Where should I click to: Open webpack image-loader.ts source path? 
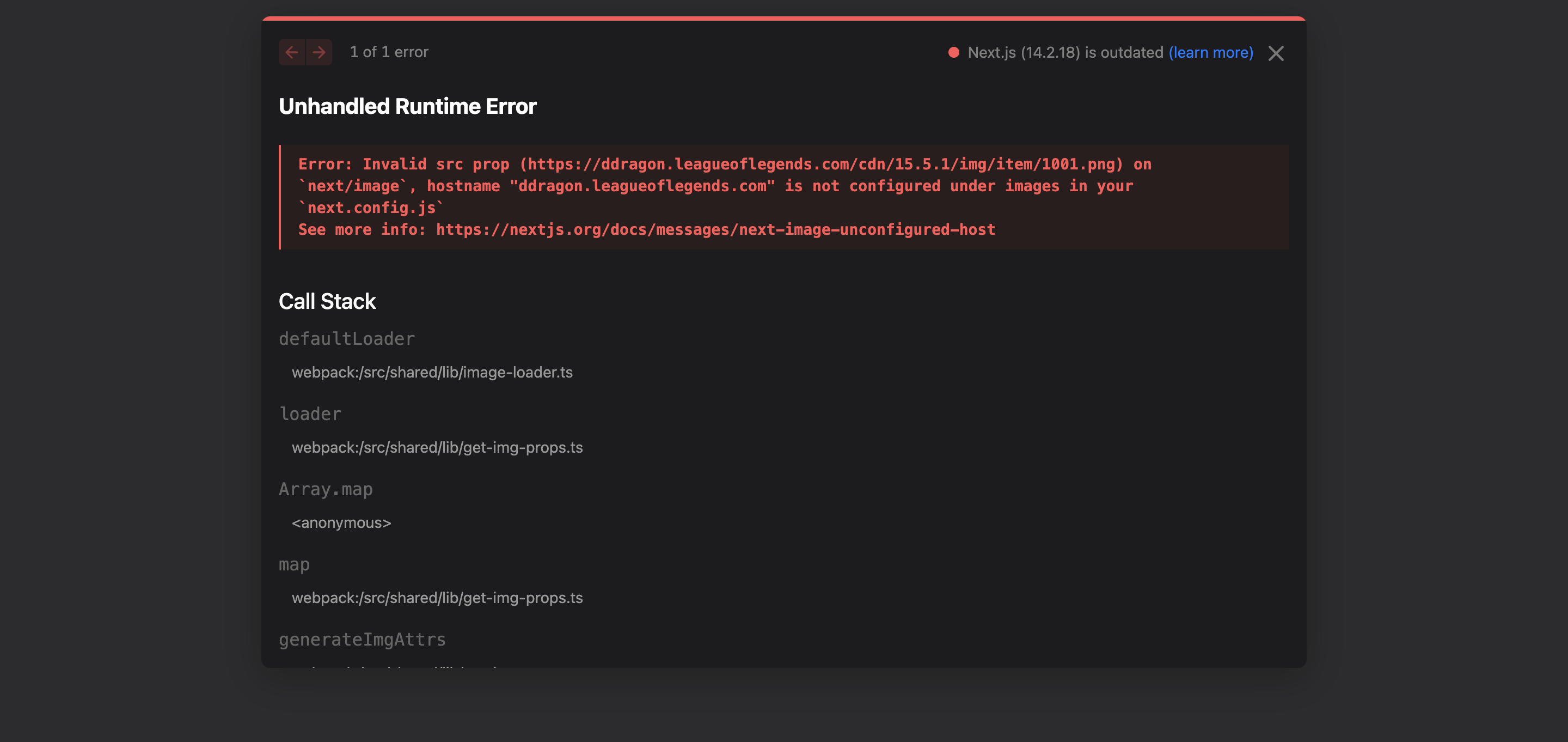tap(432, 372)
